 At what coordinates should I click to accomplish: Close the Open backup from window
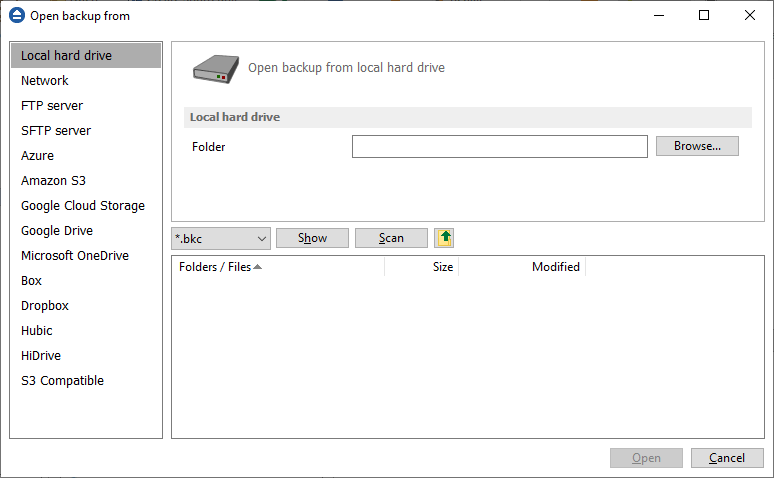[750, 15]
